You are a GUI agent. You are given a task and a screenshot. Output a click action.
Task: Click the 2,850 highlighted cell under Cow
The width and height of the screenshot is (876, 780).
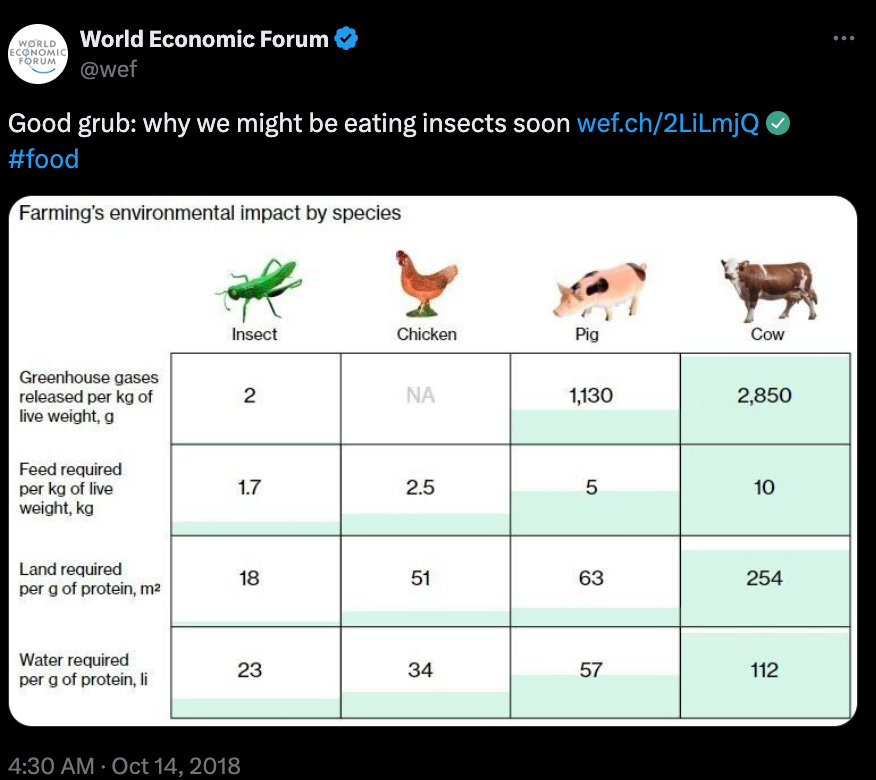pos(765,396)
